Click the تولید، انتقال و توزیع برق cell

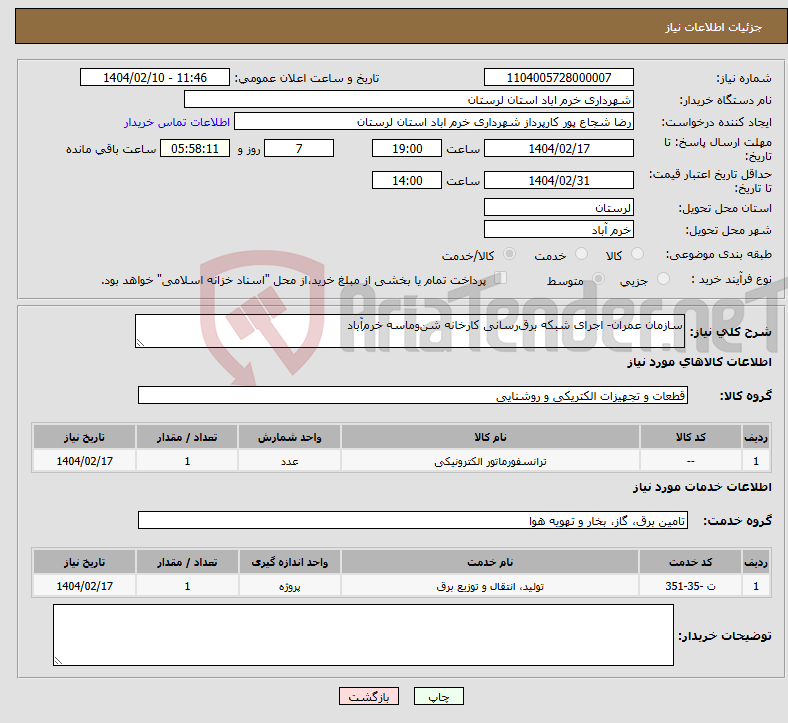pyautogui.click(x=490, y=586)
